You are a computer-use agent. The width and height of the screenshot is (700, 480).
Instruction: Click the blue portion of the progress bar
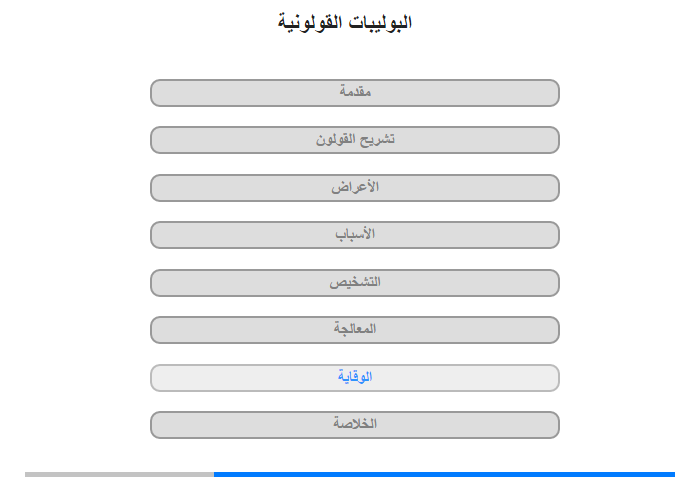[444, 474]
